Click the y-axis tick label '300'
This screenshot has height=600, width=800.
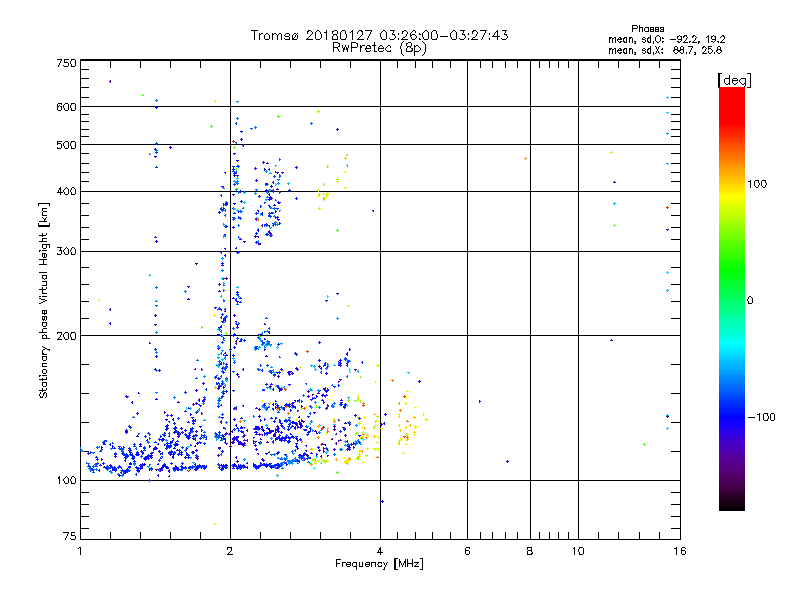66,252
